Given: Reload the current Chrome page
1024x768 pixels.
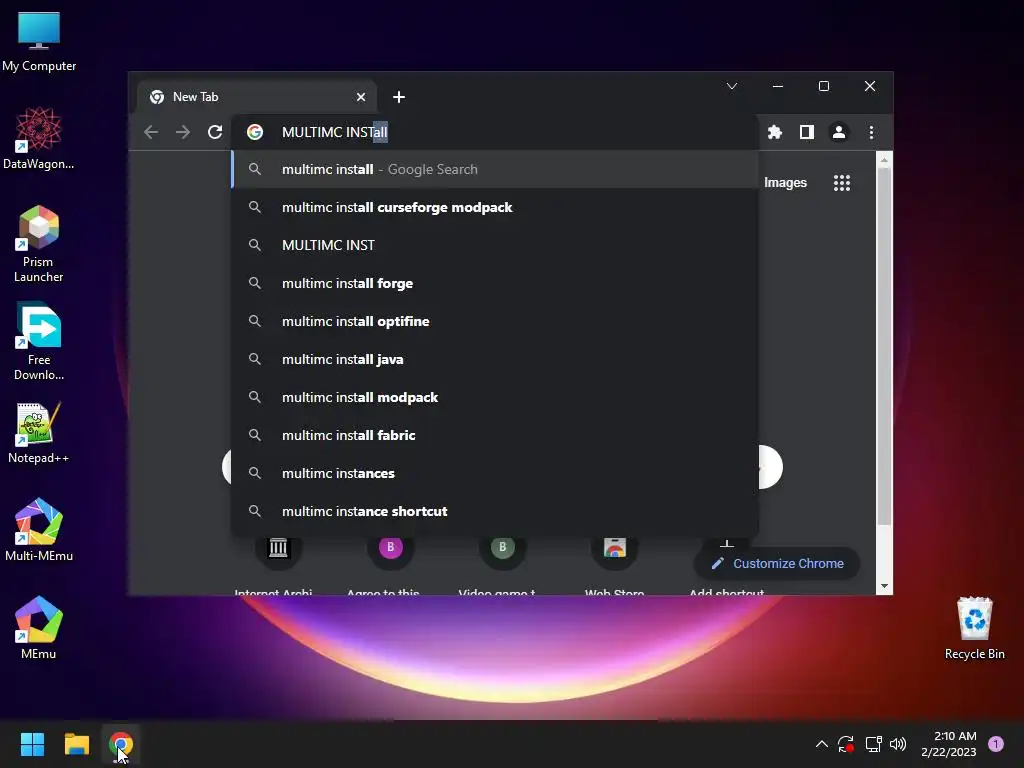Looking at the screenshot, I should point(215,133).
